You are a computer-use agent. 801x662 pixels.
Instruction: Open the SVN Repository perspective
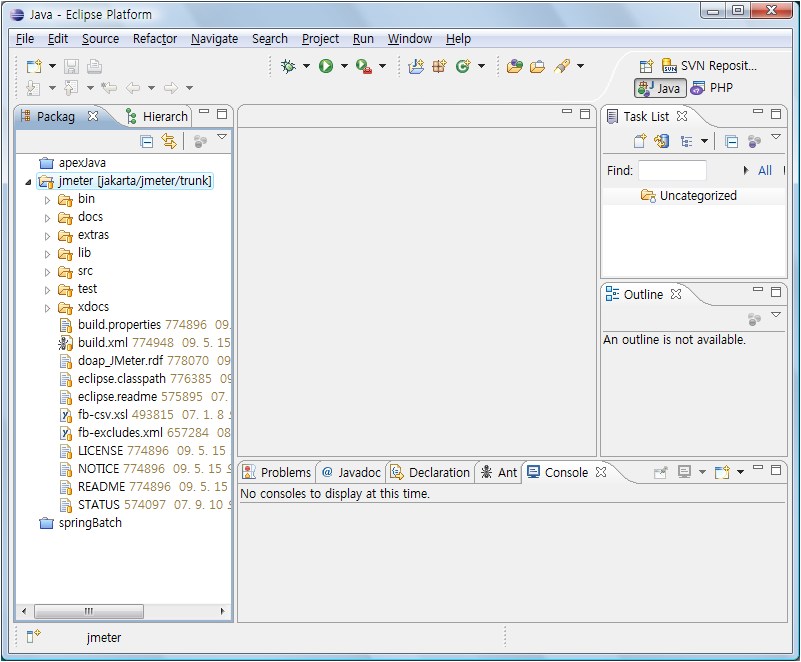coord(710,66)
